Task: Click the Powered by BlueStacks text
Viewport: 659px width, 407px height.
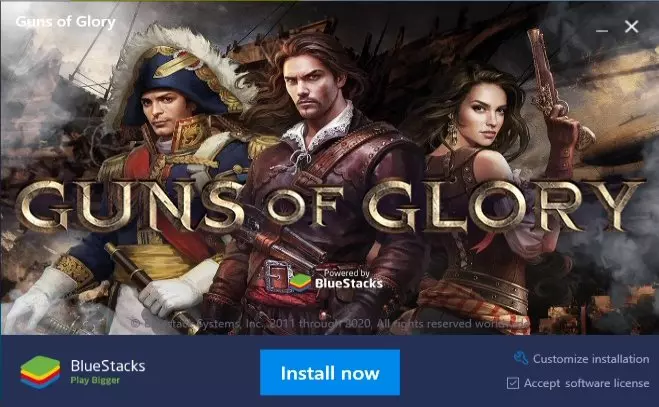Action: pos(349,279)
